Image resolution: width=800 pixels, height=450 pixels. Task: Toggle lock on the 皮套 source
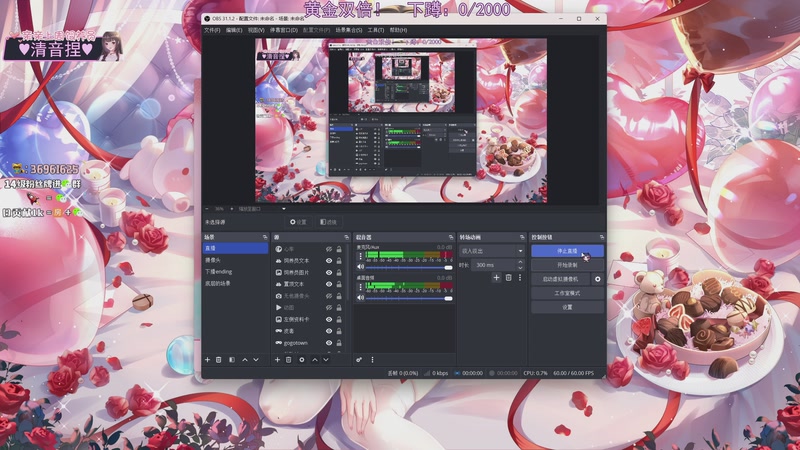(339, 331)
